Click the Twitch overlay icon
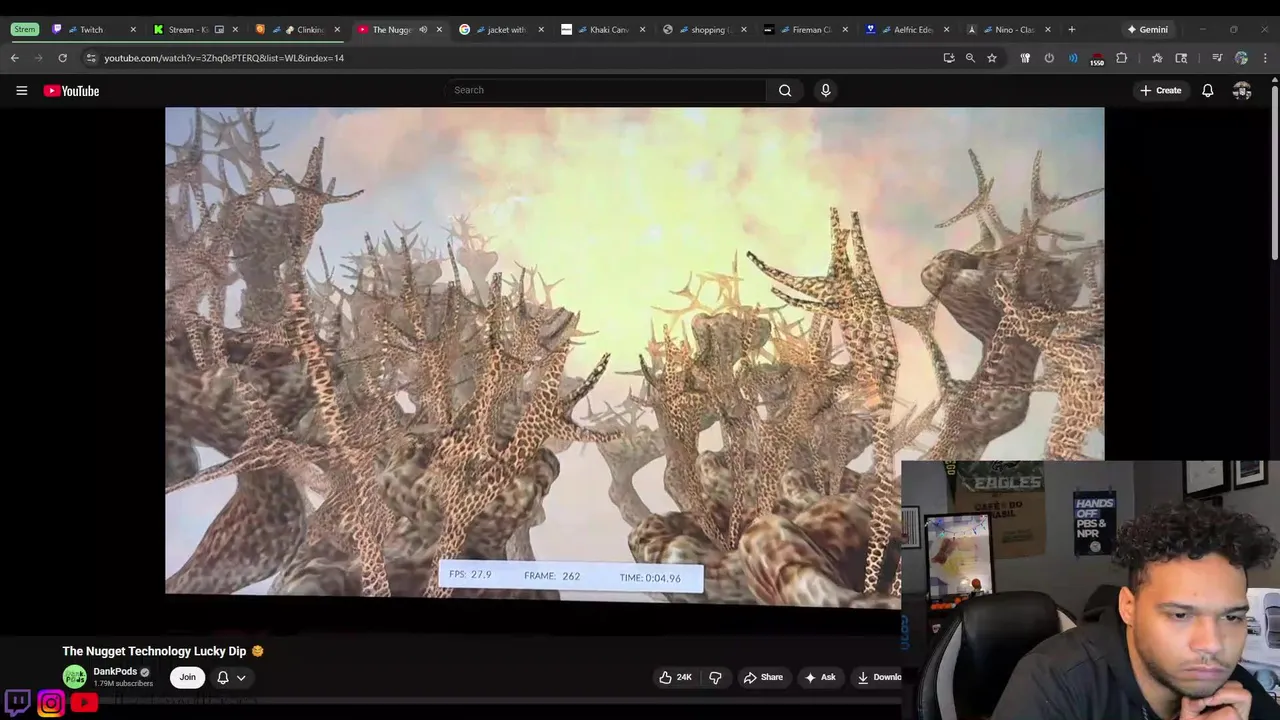 coord(17,703)
